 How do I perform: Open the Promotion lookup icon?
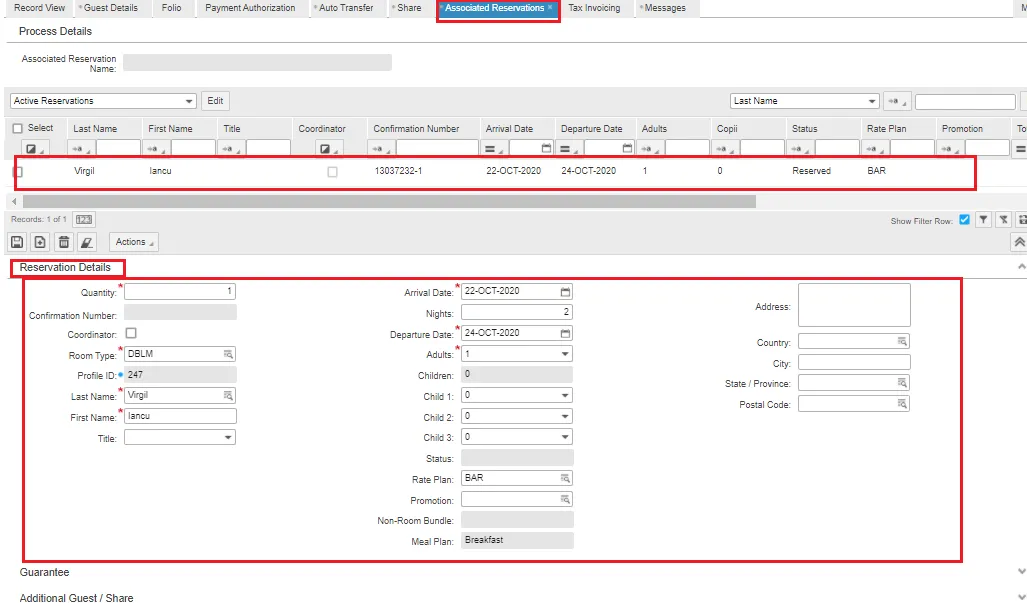point(565,500)
